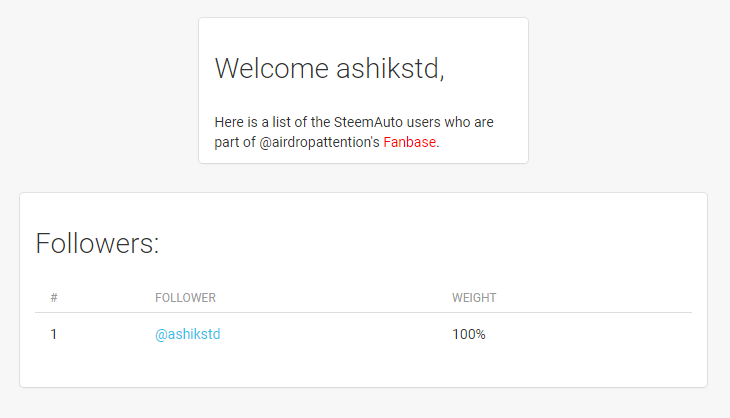Screen dimensions: 730x418
Task: Sort by the WEIGHT column header
Action: [x=474, y=298]
